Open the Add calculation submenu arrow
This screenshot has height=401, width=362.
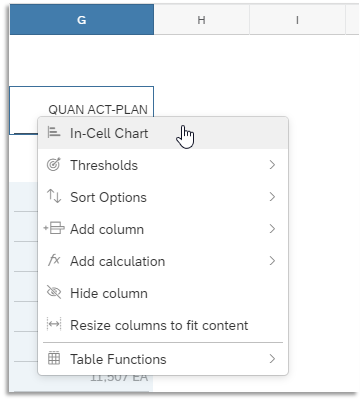[272, 261]
